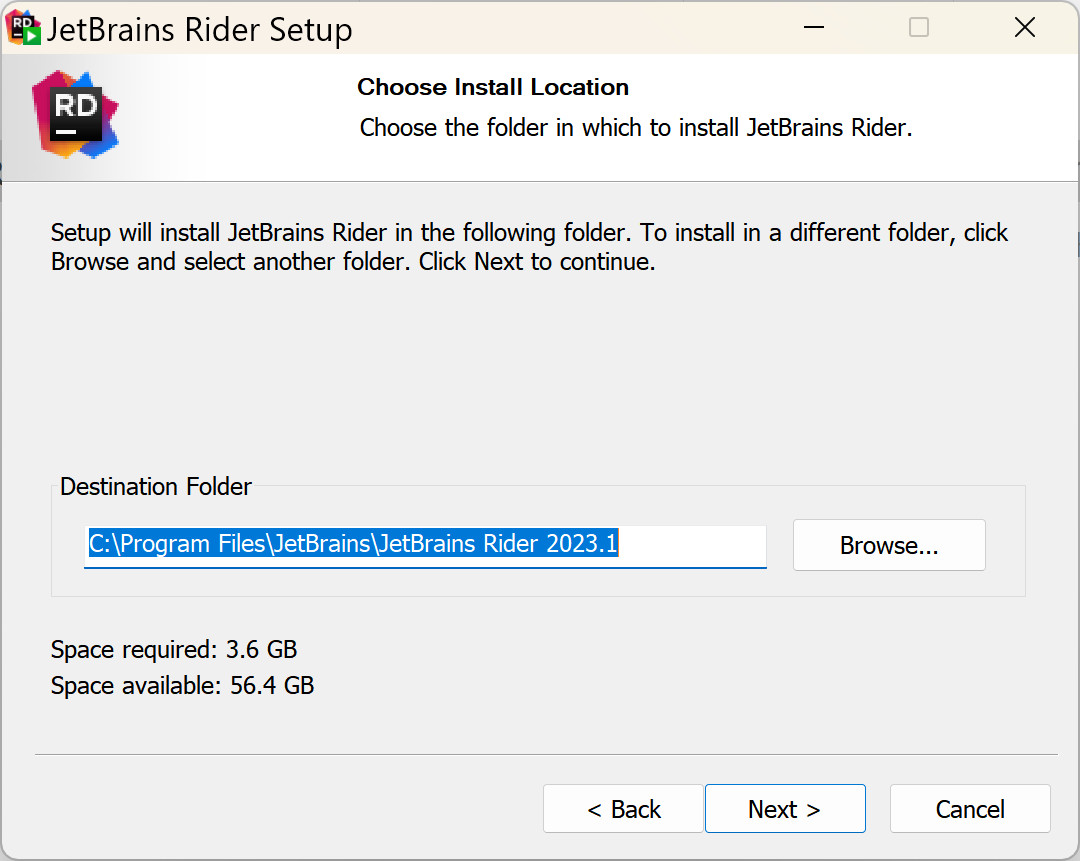Click the 'Setup will install JetBrains Rider' paragraph
This screenshot has width=1080, height=861.
coord(529,247)
